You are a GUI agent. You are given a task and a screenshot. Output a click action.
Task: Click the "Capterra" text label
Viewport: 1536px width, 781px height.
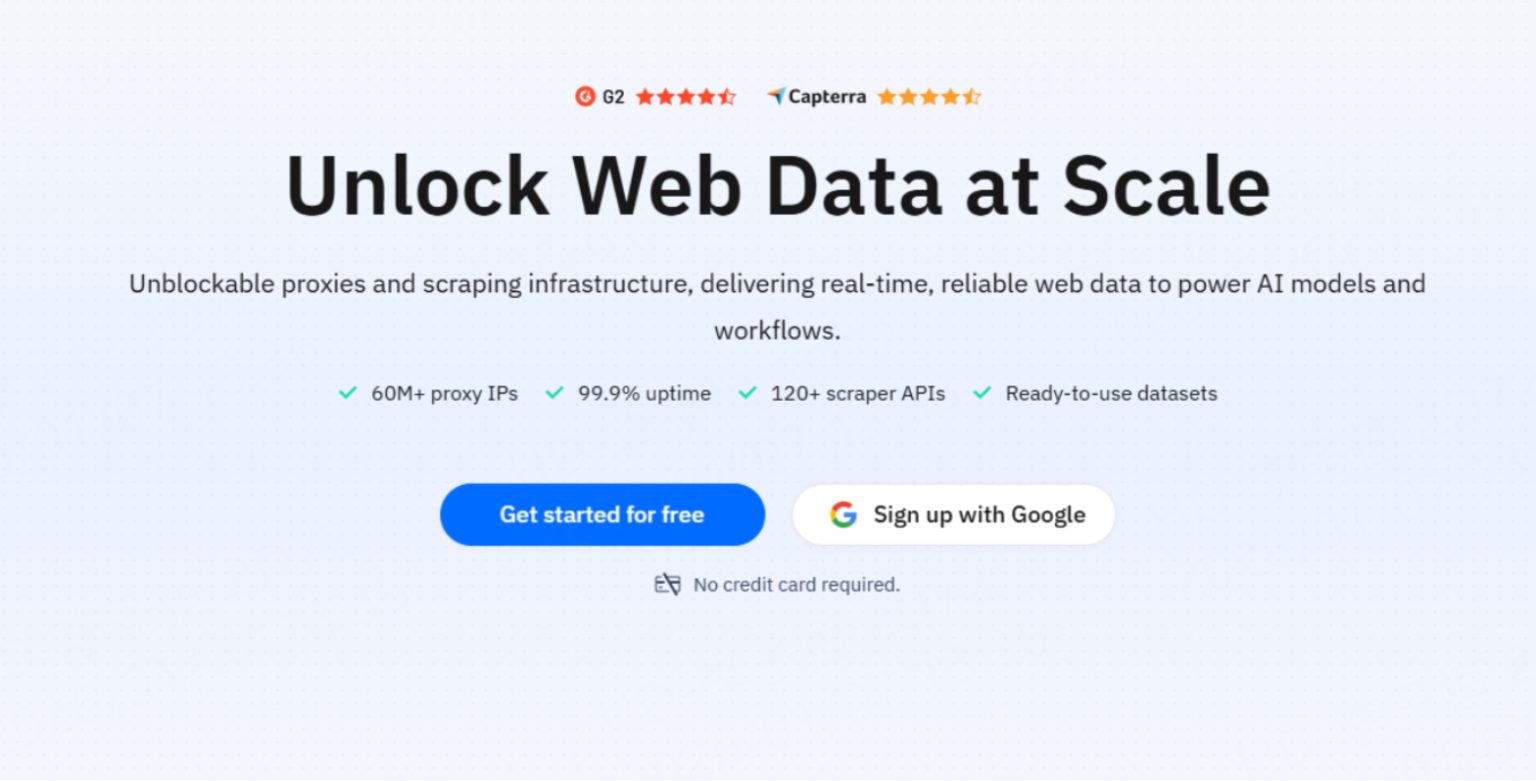pyautogui.click(x=829, y=96)
